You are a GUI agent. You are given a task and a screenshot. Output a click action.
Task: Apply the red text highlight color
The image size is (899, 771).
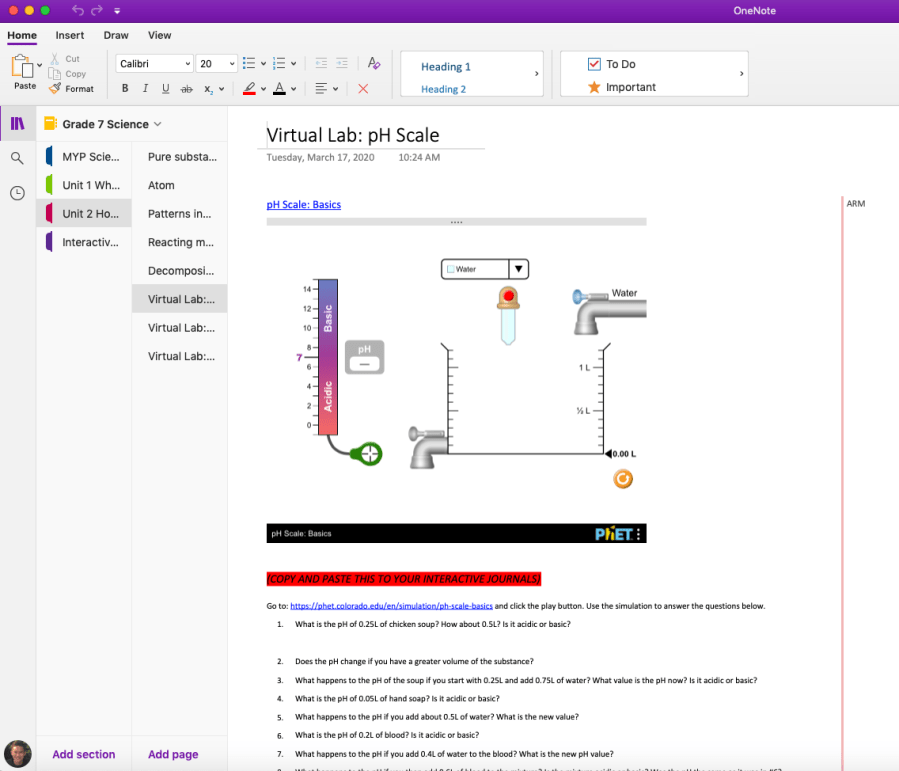249,89
